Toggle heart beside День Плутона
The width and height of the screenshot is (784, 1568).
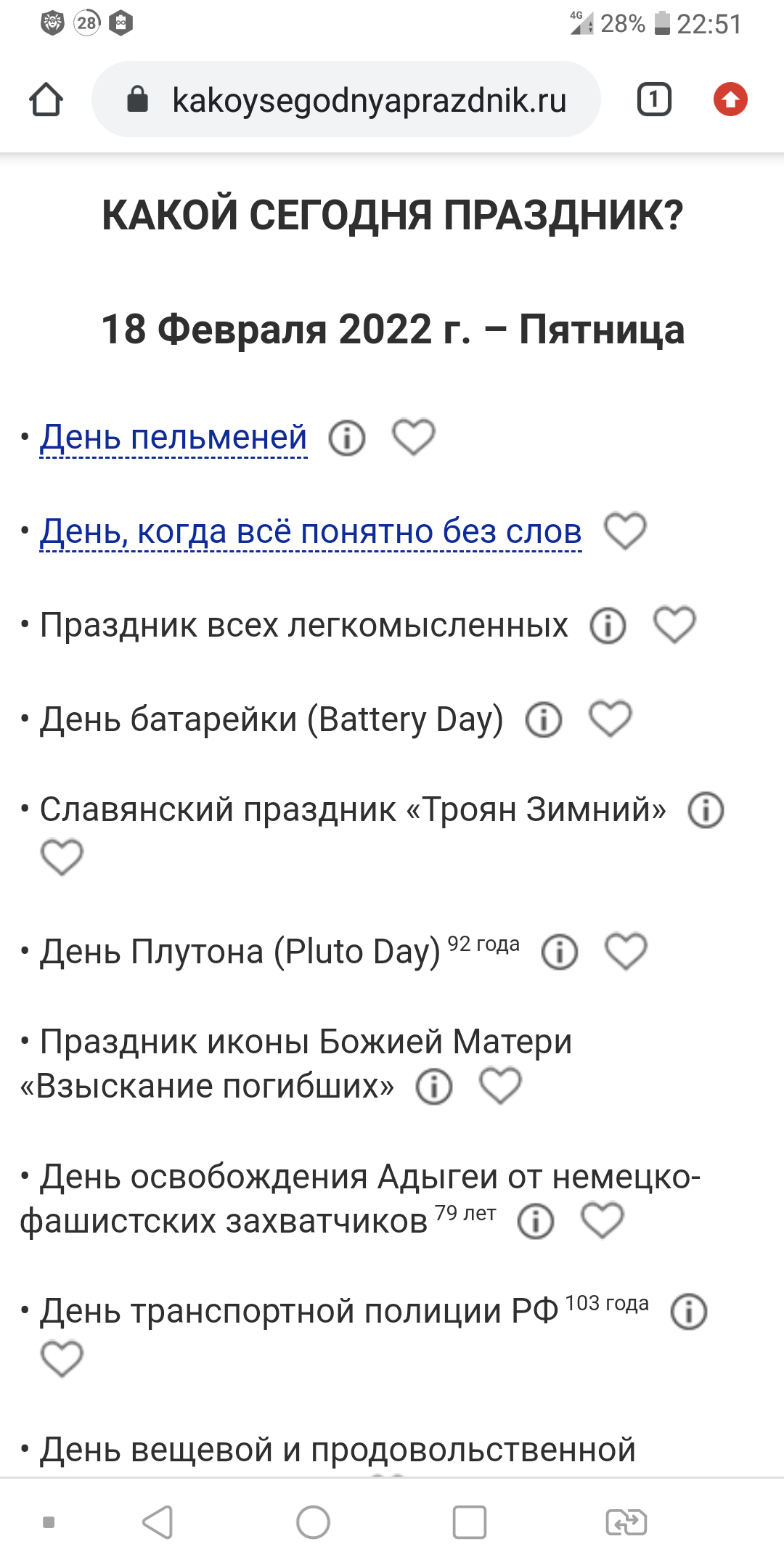(x=626, y=951)
